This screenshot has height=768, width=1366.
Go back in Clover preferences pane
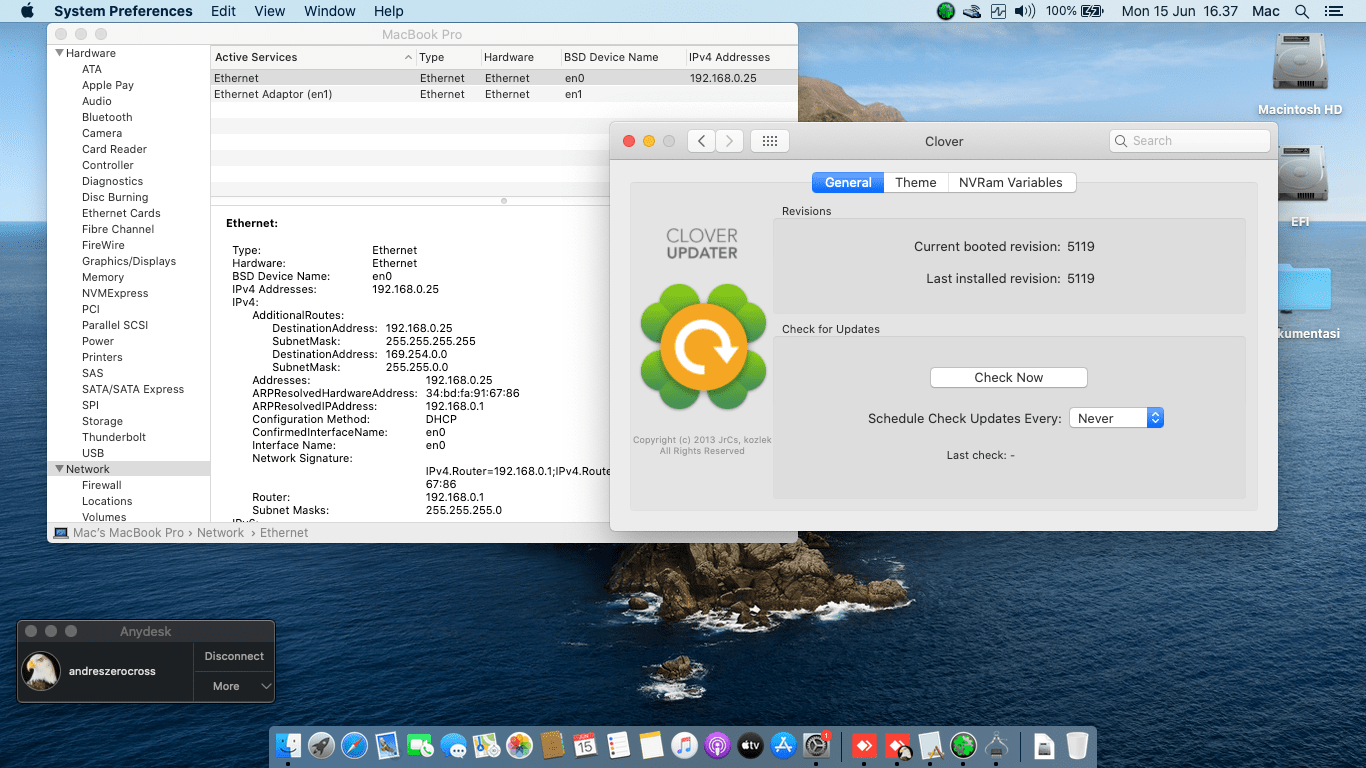702,141
